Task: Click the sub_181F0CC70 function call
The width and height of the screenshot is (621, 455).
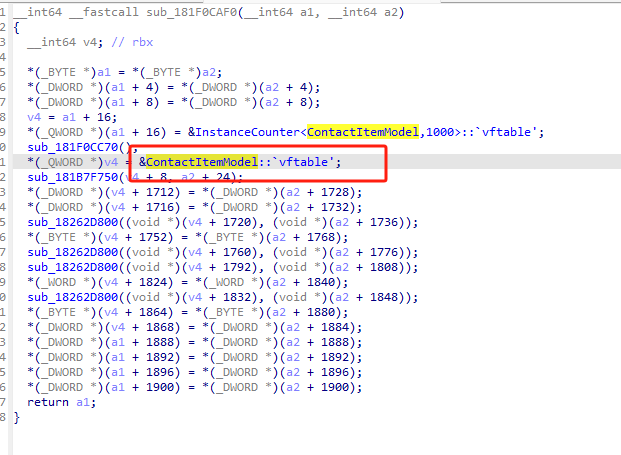Action: point(73,147)
